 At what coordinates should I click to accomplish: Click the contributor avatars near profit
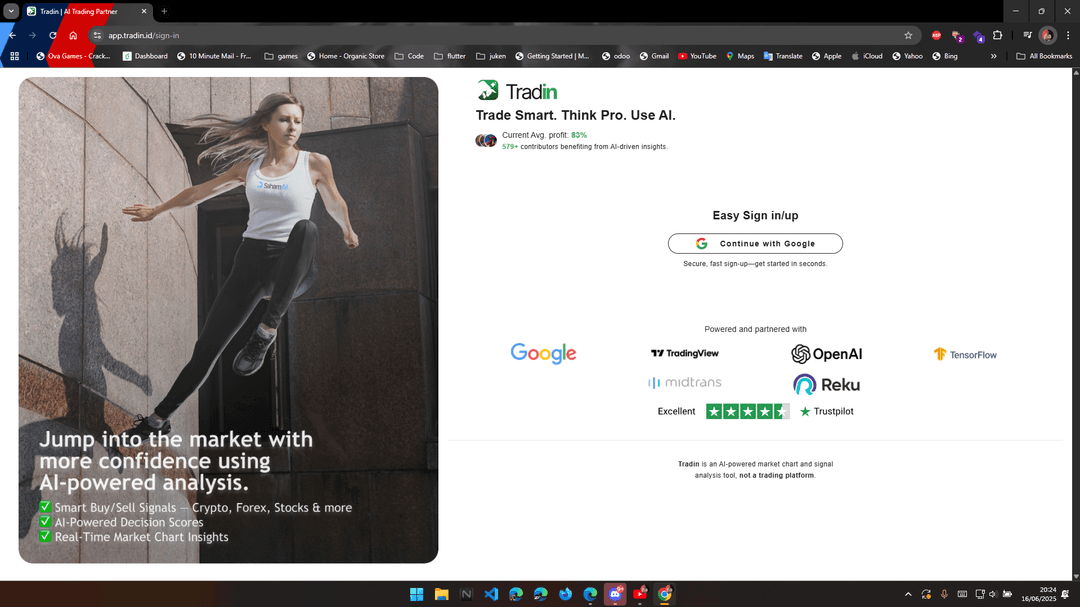pyautogui.click(x=486, y=141)
